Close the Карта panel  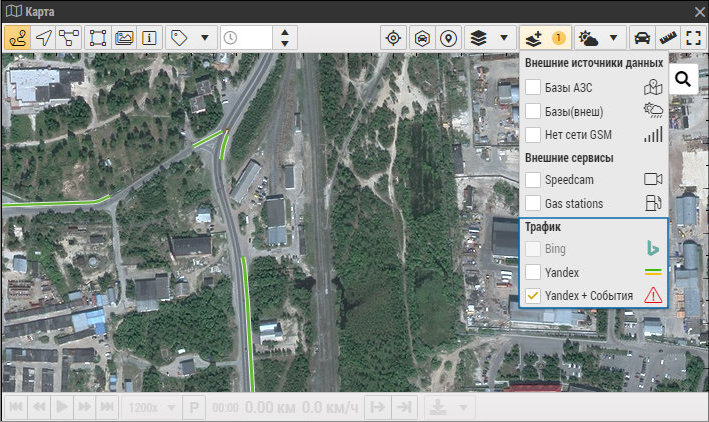[x=700, y=12]
